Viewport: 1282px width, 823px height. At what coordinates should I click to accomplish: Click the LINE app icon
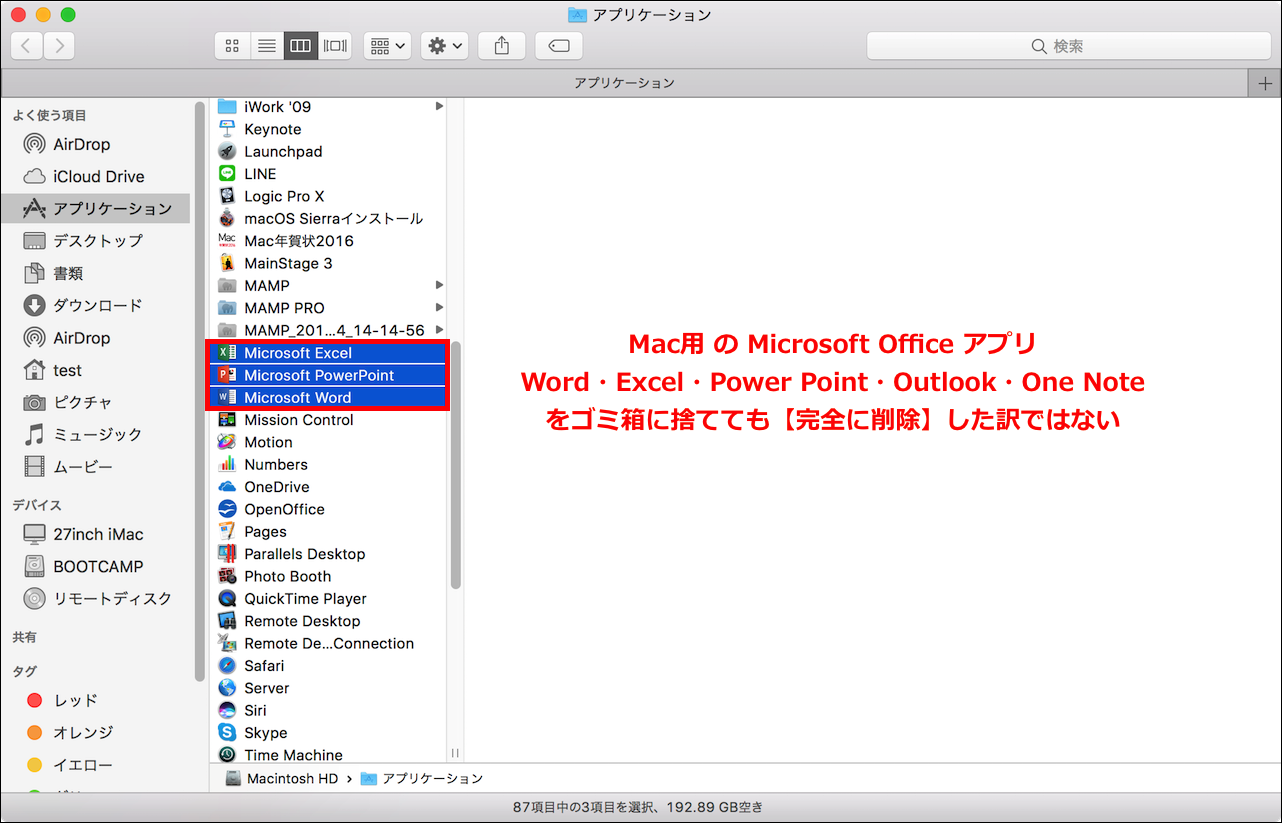pos(227,174)
